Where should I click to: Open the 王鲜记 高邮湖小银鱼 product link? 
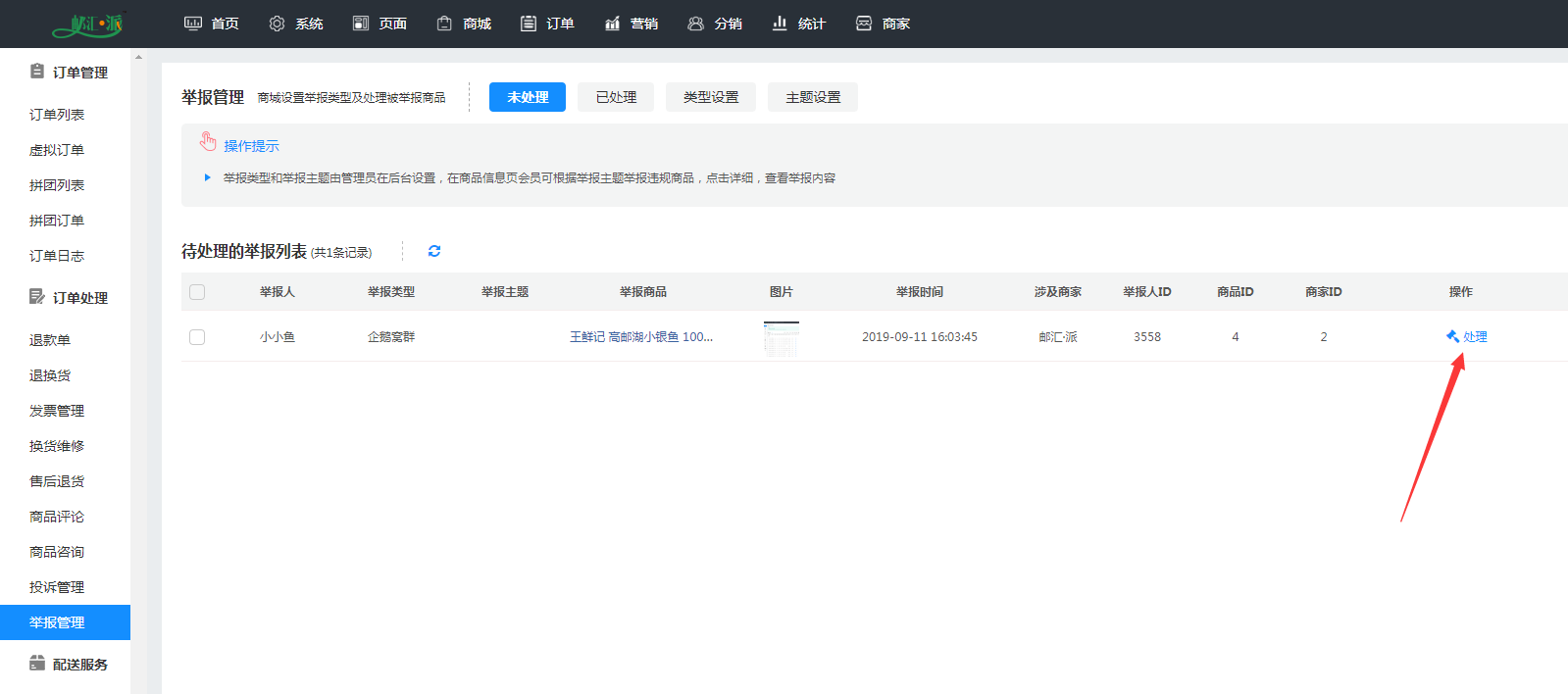[641, 337]
